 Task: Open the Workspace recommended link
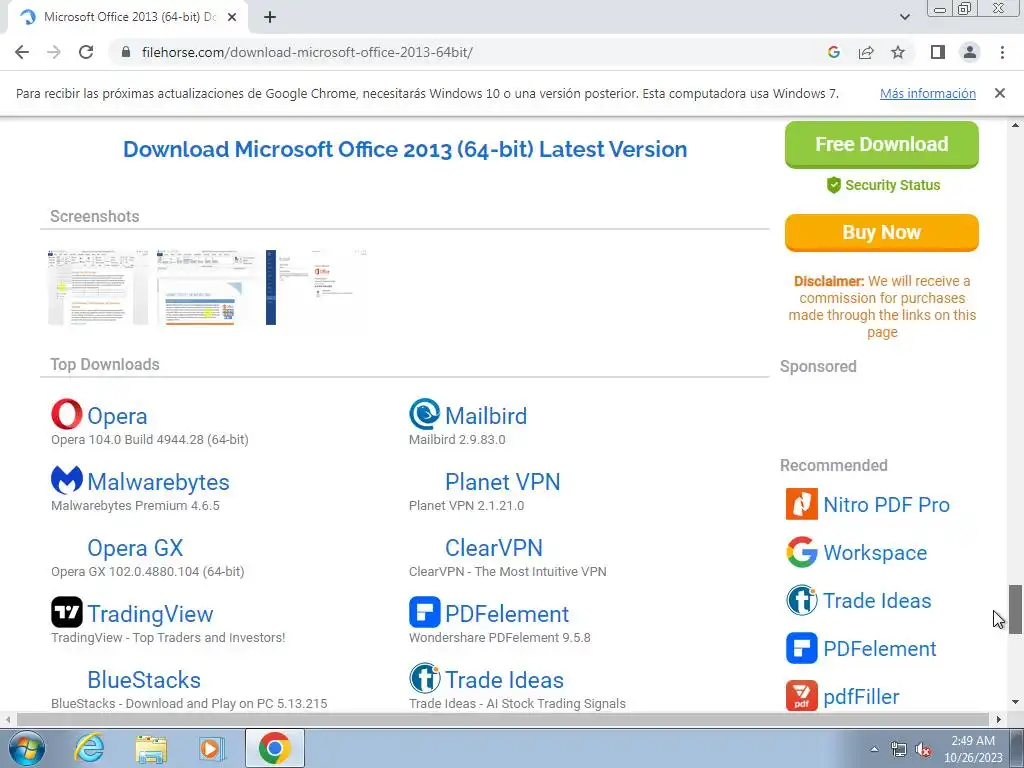[x=875, y=552]
